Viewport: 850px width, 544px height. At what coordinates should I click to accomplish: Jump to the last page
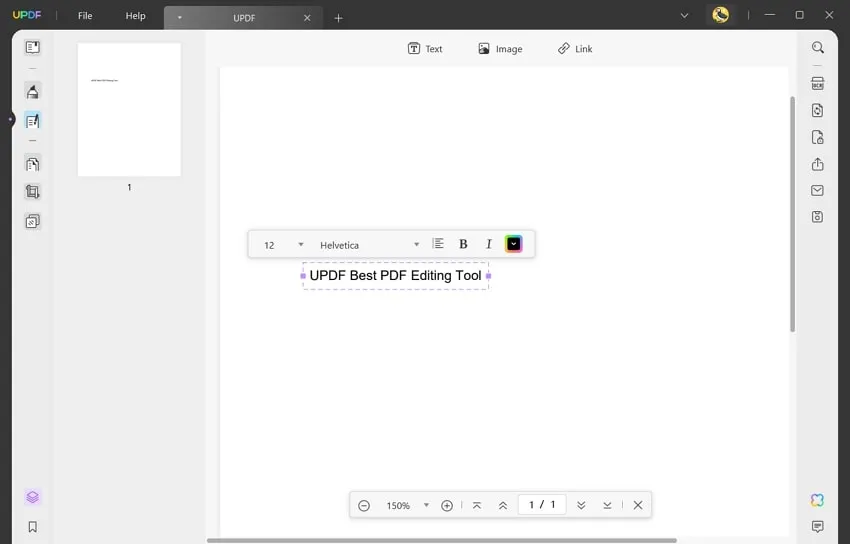[x=607, y=506]
